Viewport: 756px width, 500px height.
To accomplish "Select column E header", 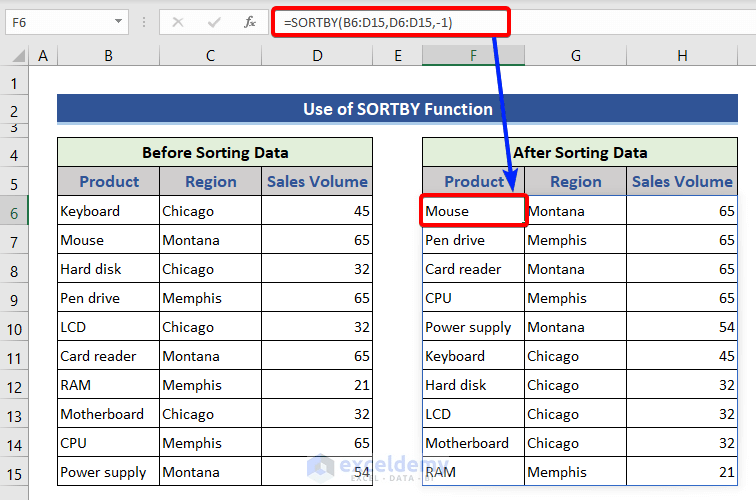I will 398,56.
